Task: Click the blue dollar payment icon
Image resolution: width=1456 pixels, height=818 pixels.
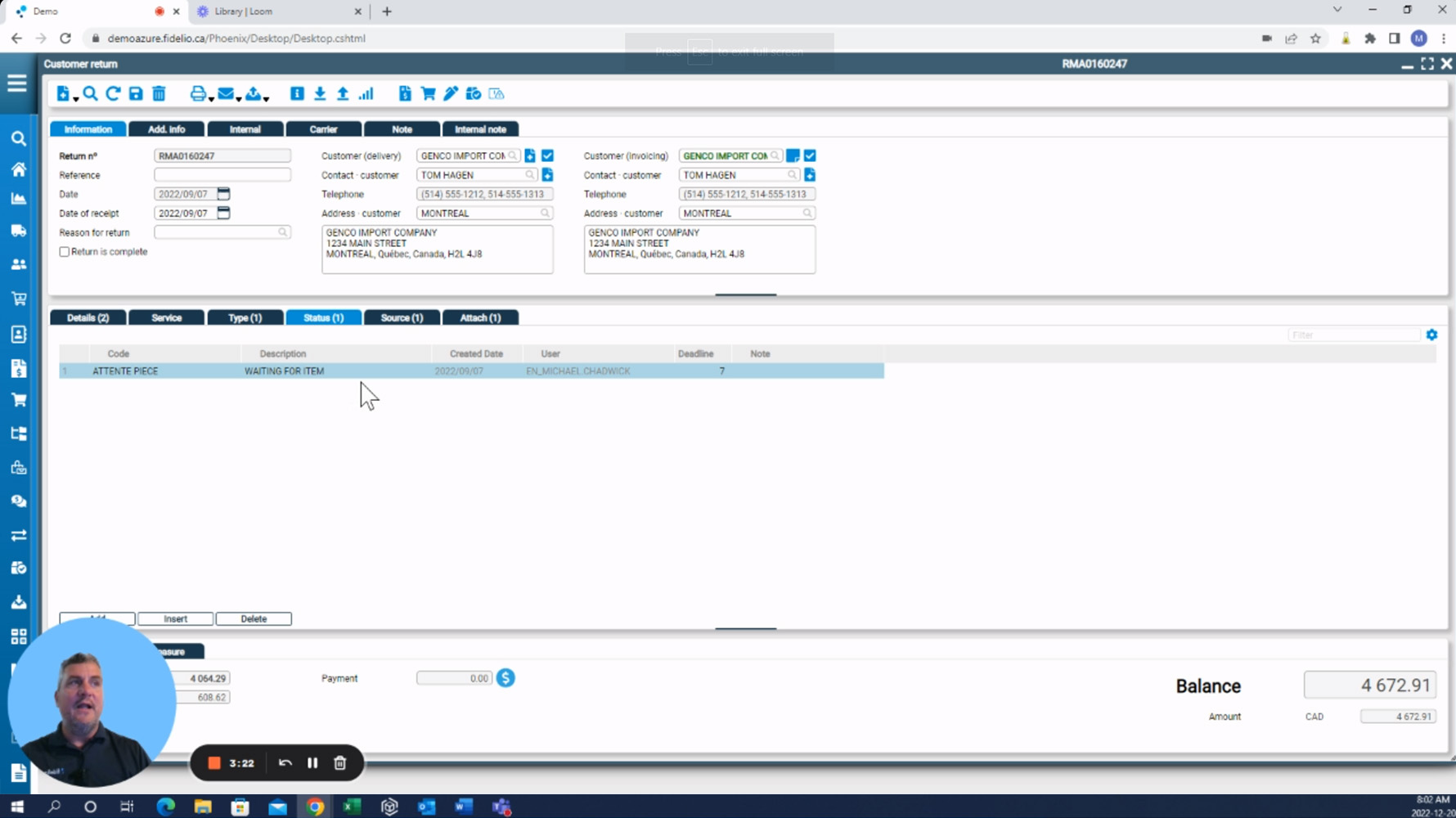Action: [506, 678]
